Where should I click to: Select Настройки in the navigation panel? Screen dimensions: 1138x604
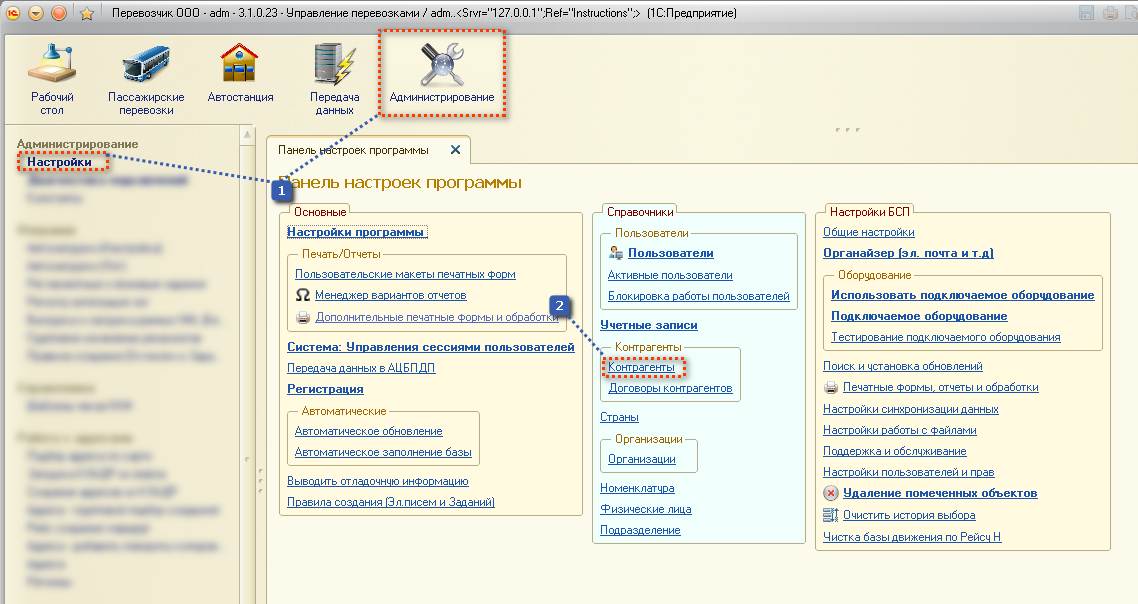(x=59, y=162)
